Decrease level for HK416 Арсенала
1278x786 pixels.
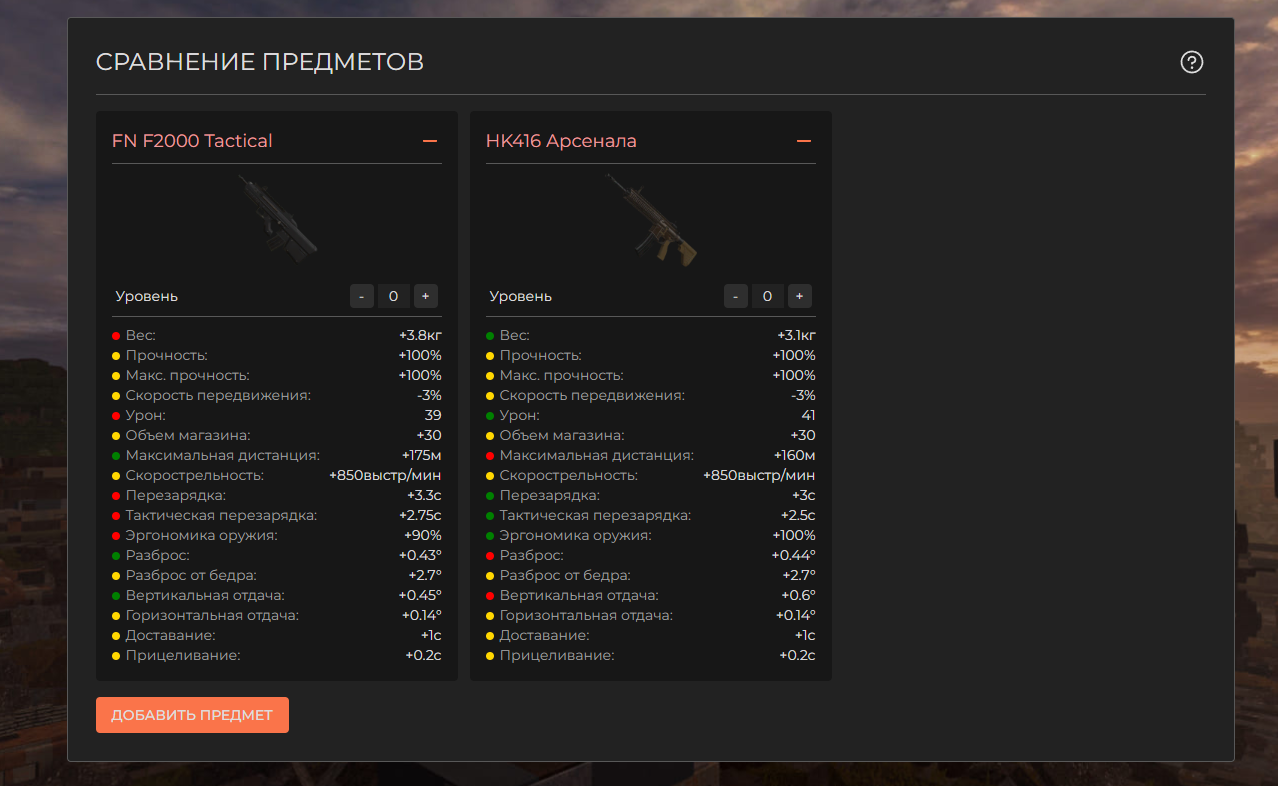(736, 296)
